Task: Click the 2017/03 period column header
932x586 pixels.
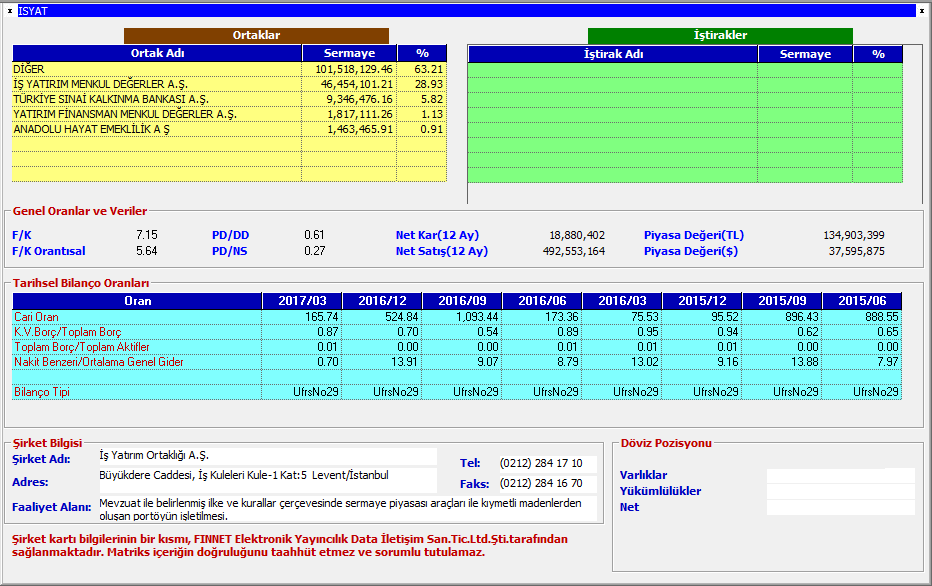Action: (302, 301)
